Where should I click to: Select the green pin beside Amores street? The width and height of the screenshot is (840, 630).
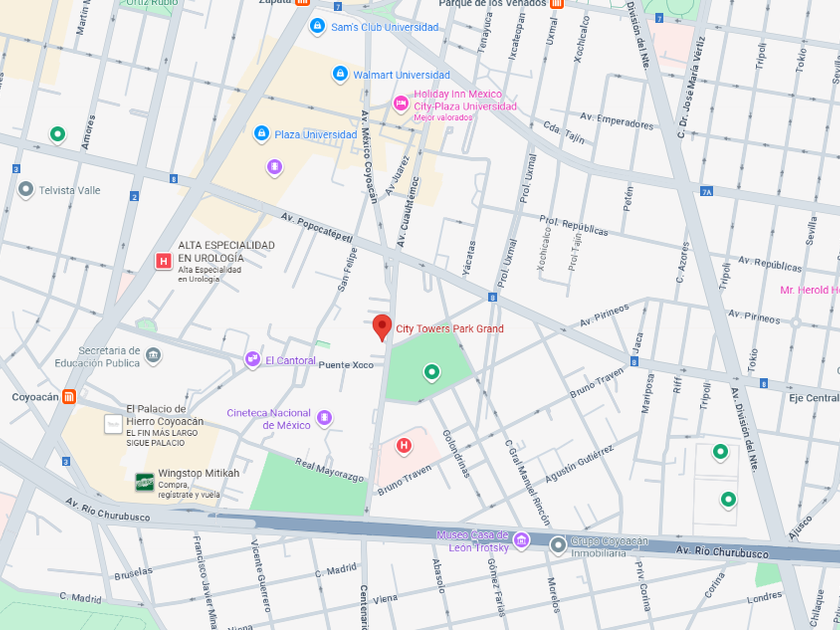[57, 134]
